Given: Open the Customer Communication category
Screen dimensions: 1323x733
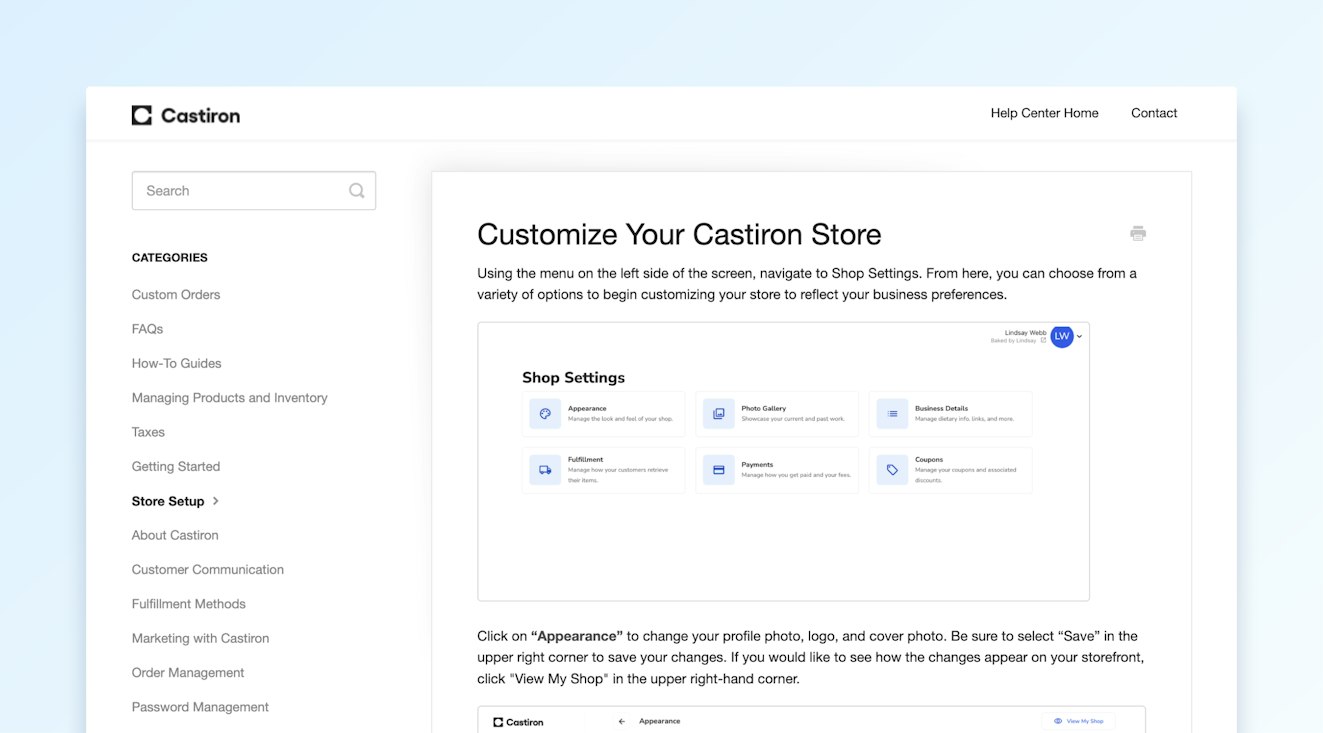Looking at the screenshot, I should 208,570.
